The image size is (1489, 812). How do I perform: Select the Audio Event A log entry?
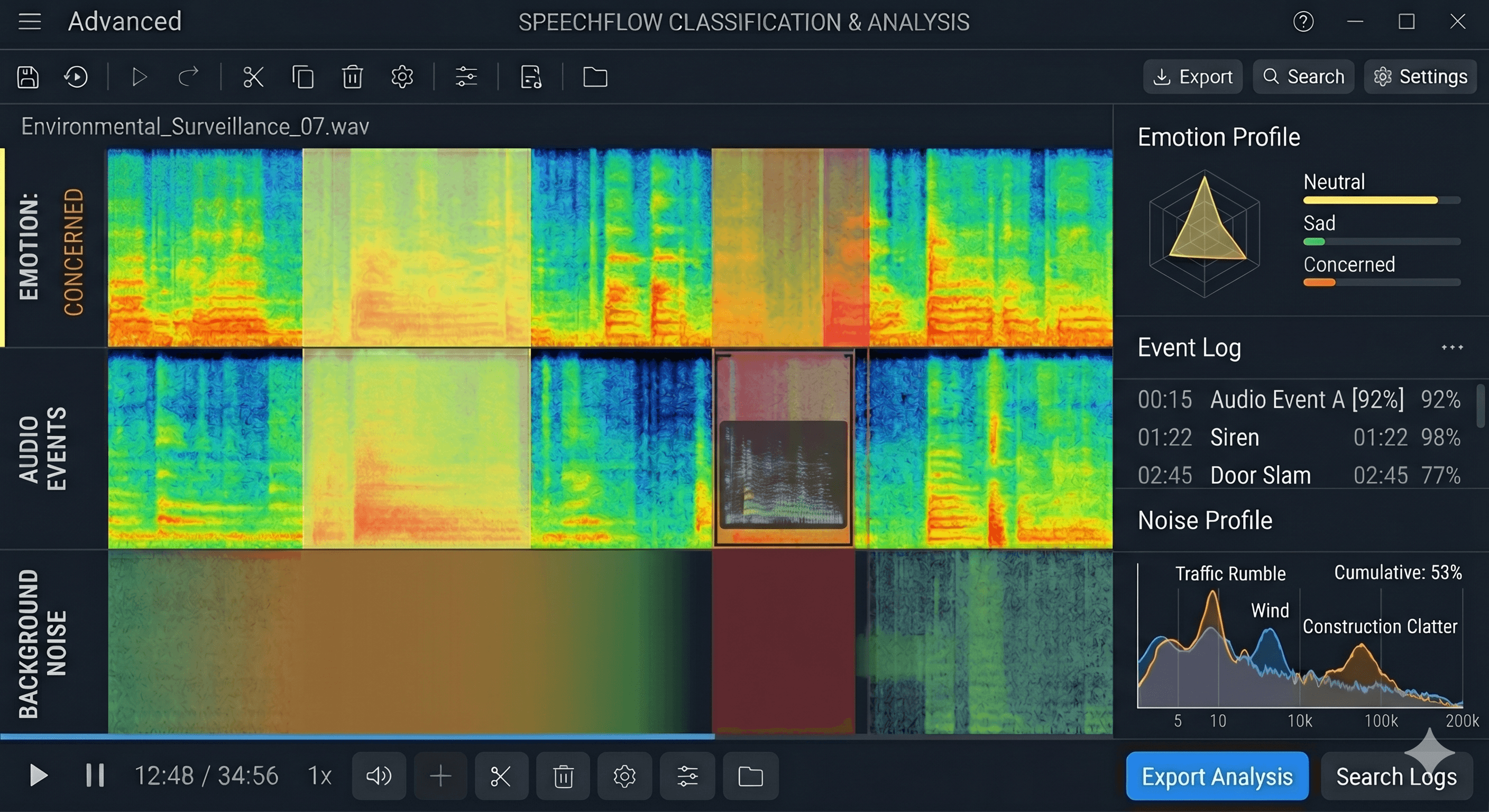tap(1299, 399)
